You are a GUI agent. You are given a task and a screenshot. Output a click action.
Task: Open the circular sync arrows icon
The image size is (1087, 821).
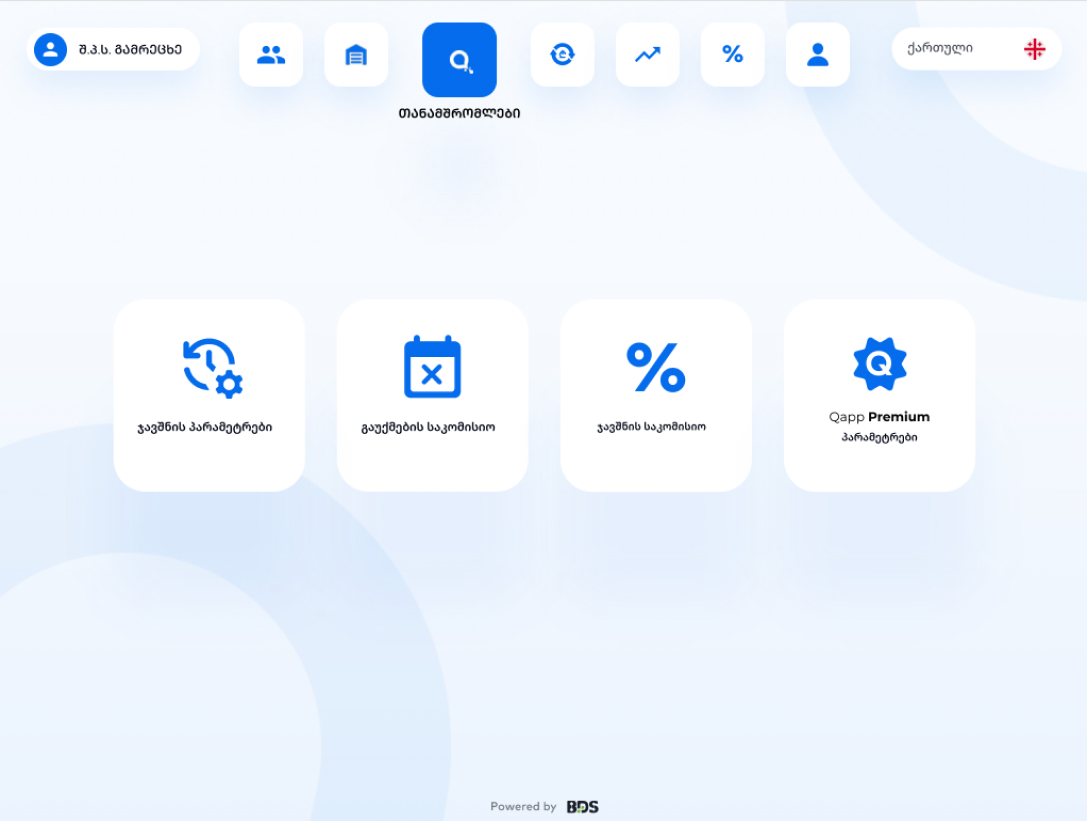pyautogui.click(x=562, y=55)
